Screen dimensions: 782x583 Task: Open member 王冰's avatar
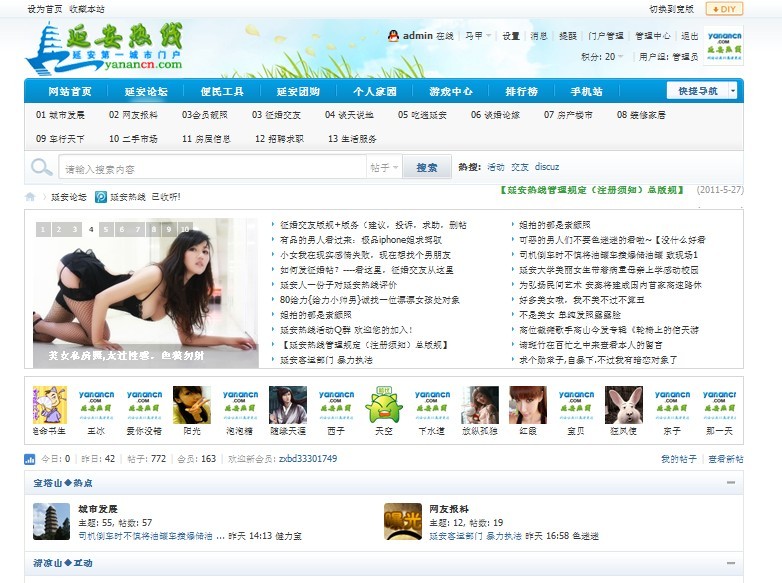click(96, 404)
